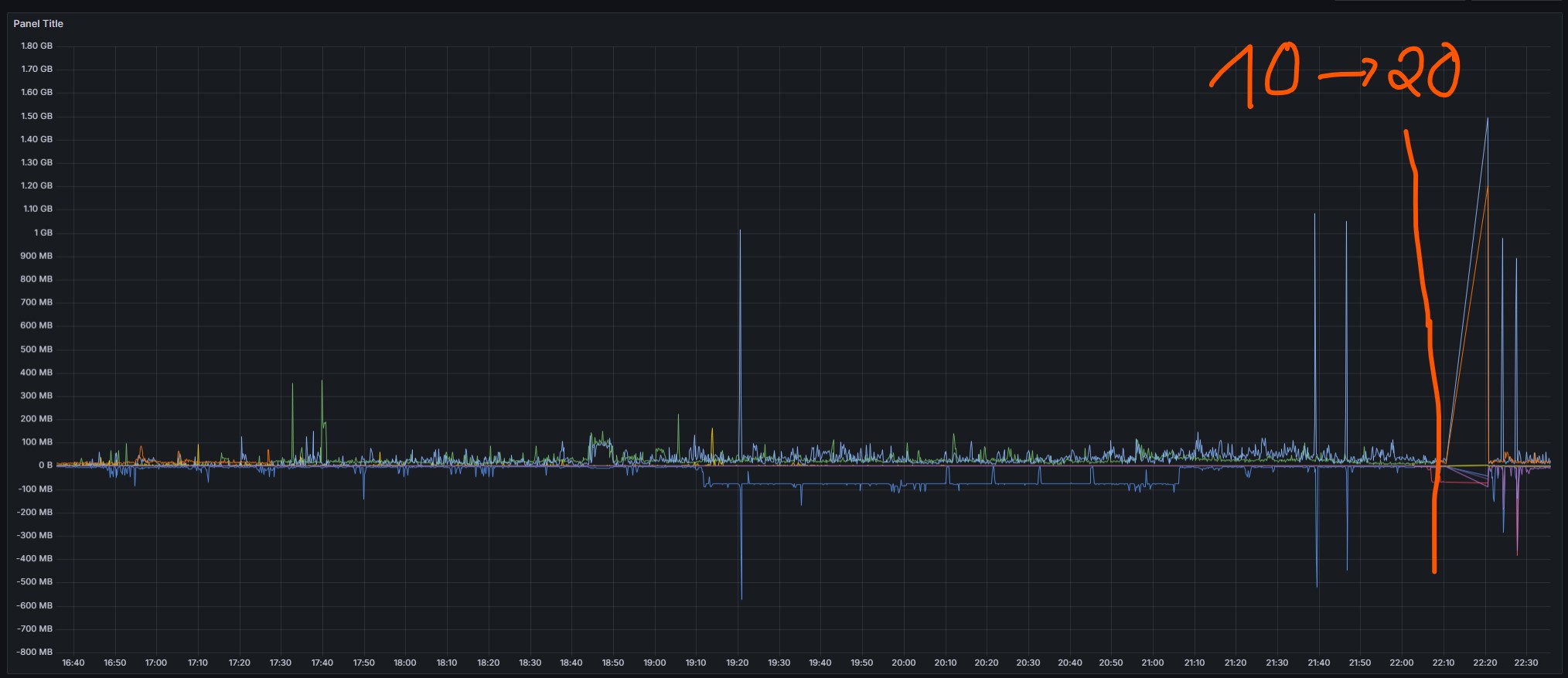Click the 900 MB y-axis label
This screenshot has height=678, width=1568.
36,256
